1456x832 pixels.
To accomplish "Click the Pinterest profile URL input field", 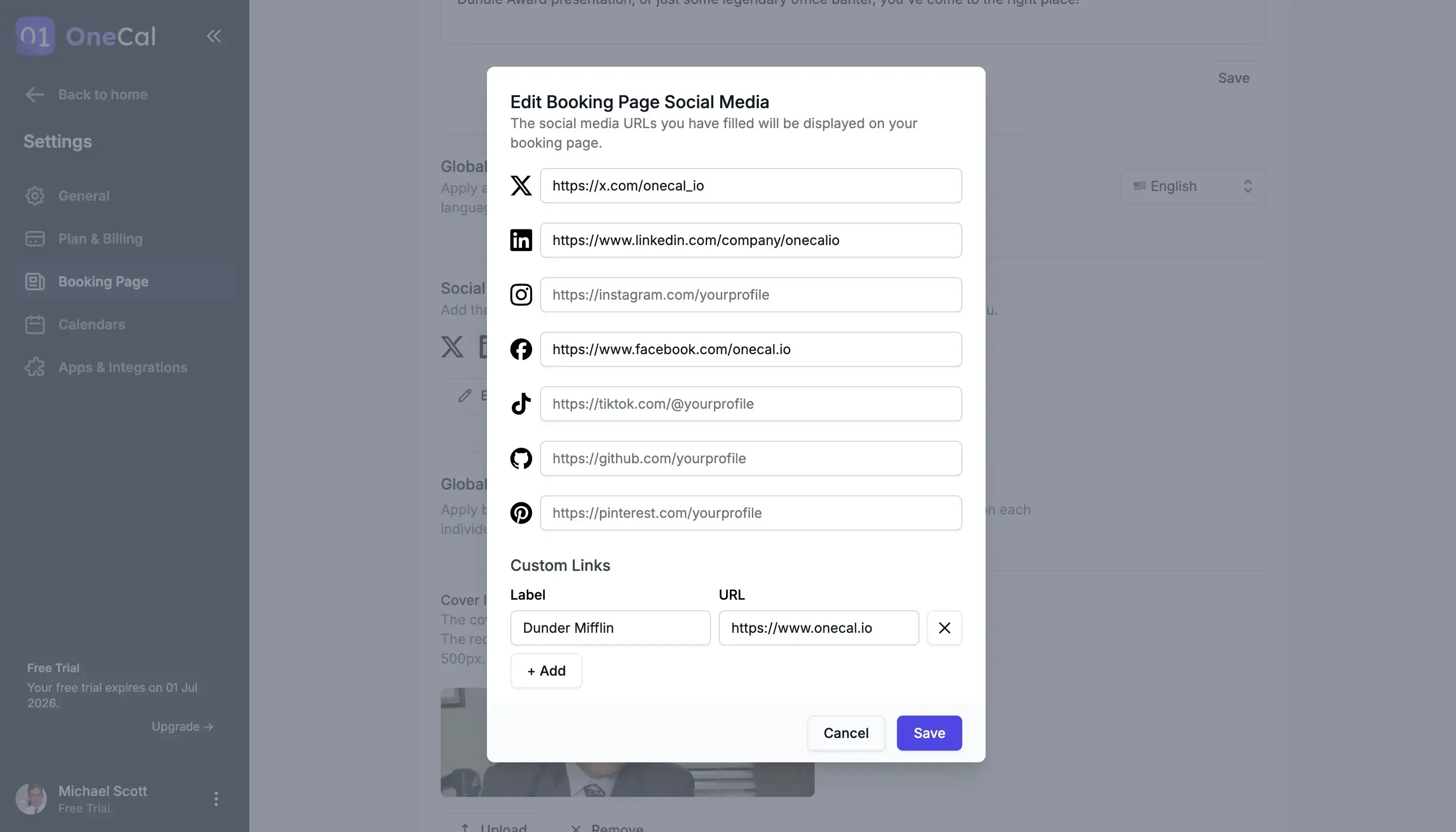I will click(x=750, y=512).
